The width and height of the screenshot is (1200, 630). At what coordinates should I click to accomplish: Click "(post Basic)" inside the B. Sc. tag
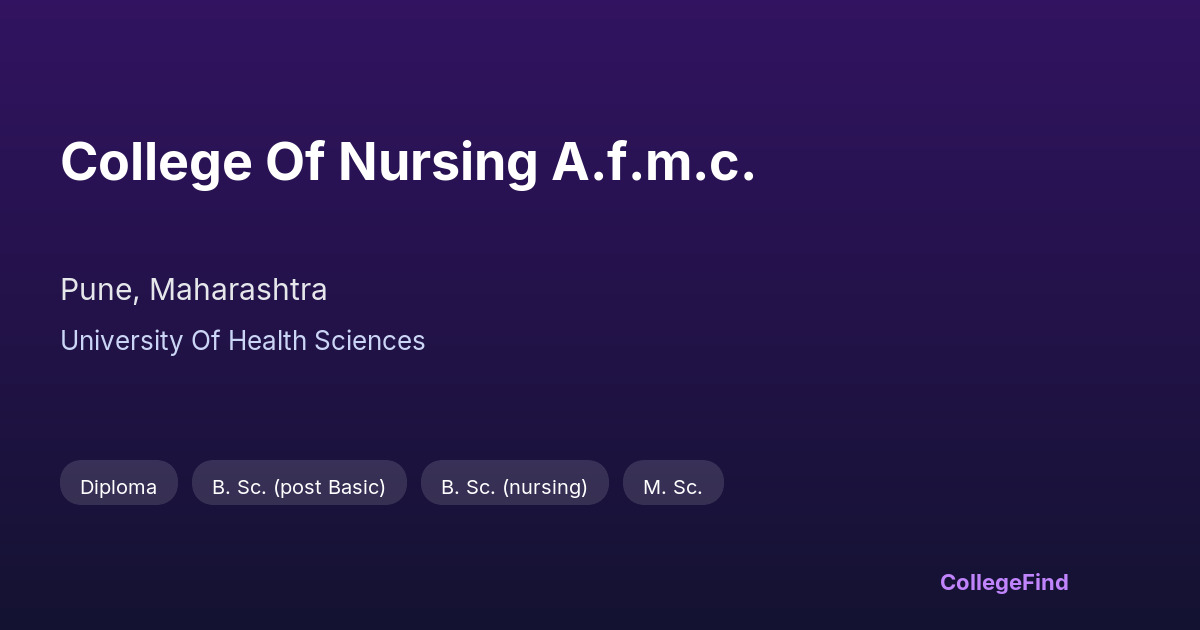(x=328, y=487)
